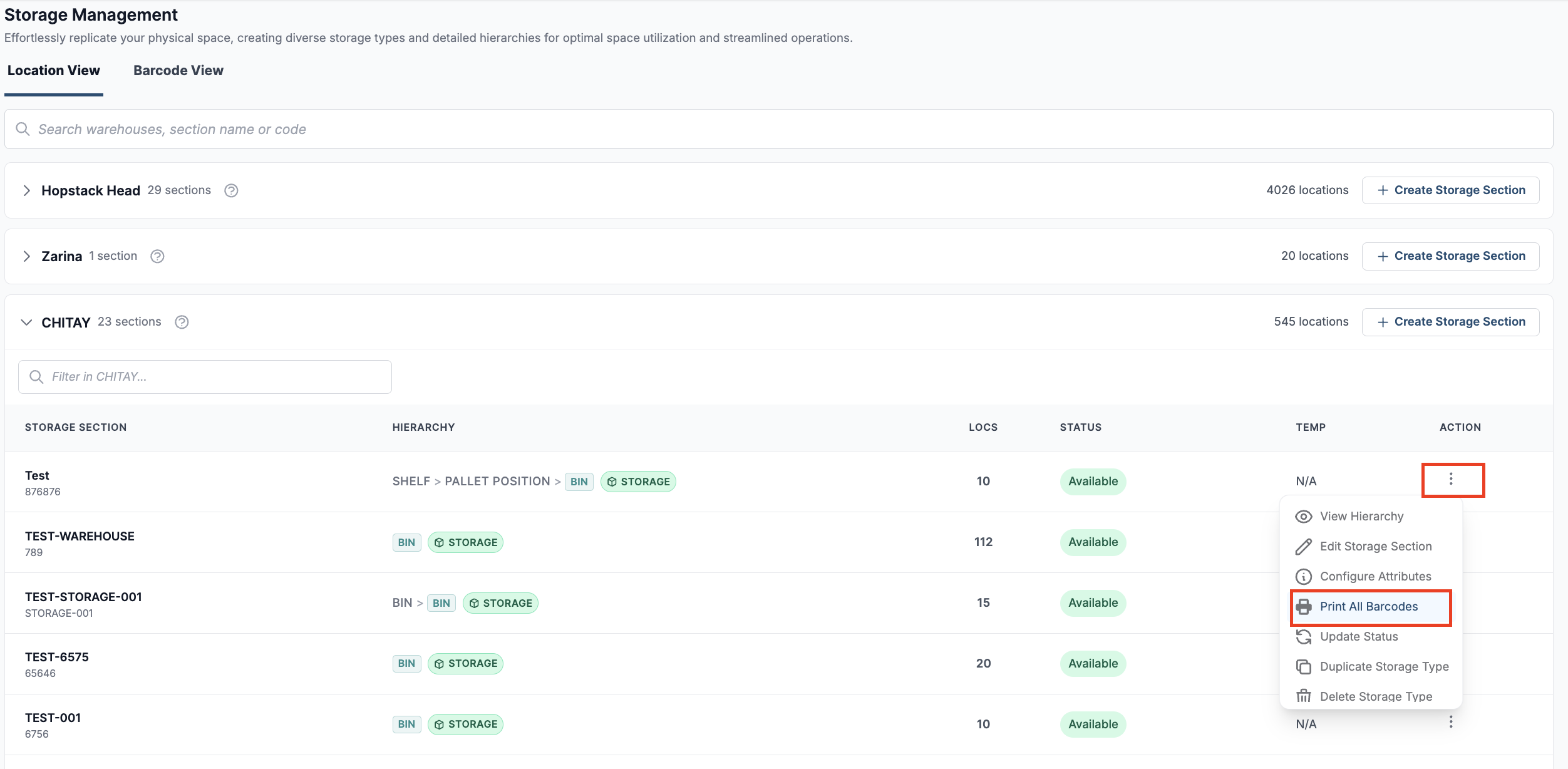Click the STORAGE badge in Test row

(x=638, y=482)
